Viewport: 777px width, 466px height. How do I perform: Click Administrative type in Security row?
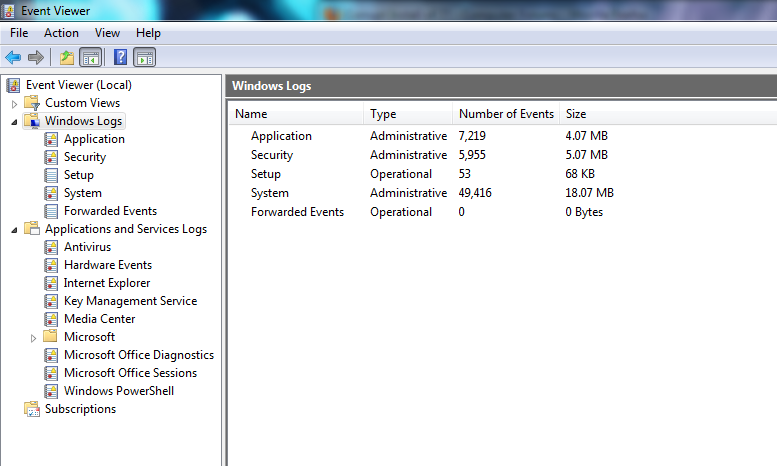click(x=408, y=155)
